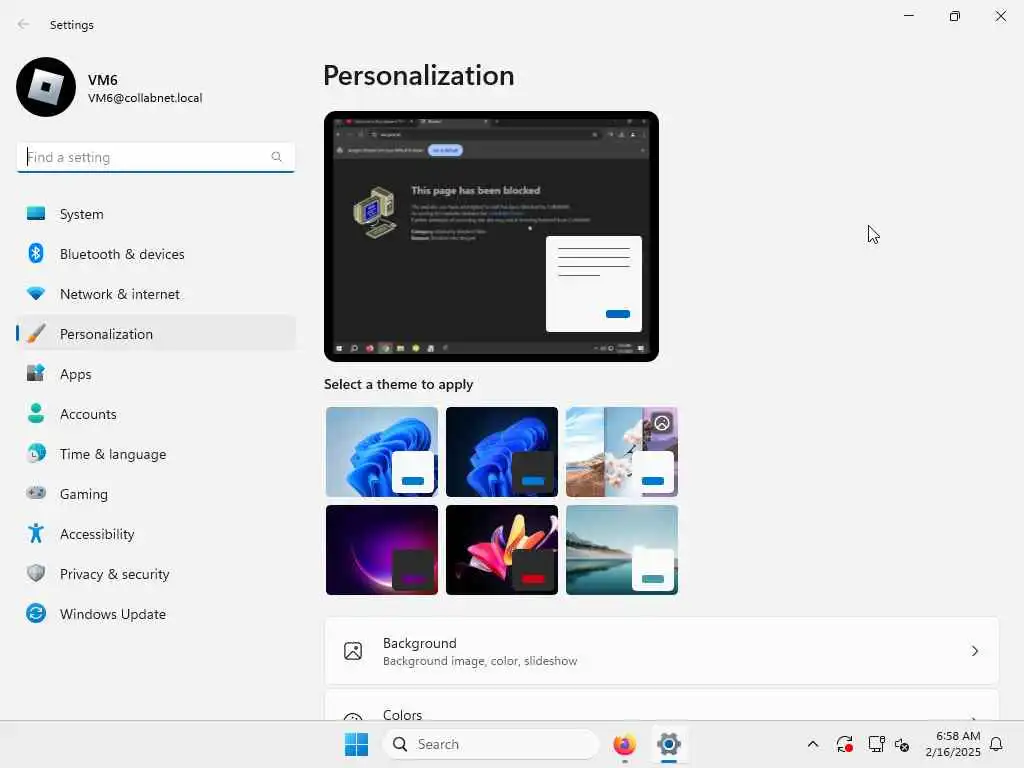1024x768 pixels.
Task: Open Time & language settings
Action: tap(155, 454)
